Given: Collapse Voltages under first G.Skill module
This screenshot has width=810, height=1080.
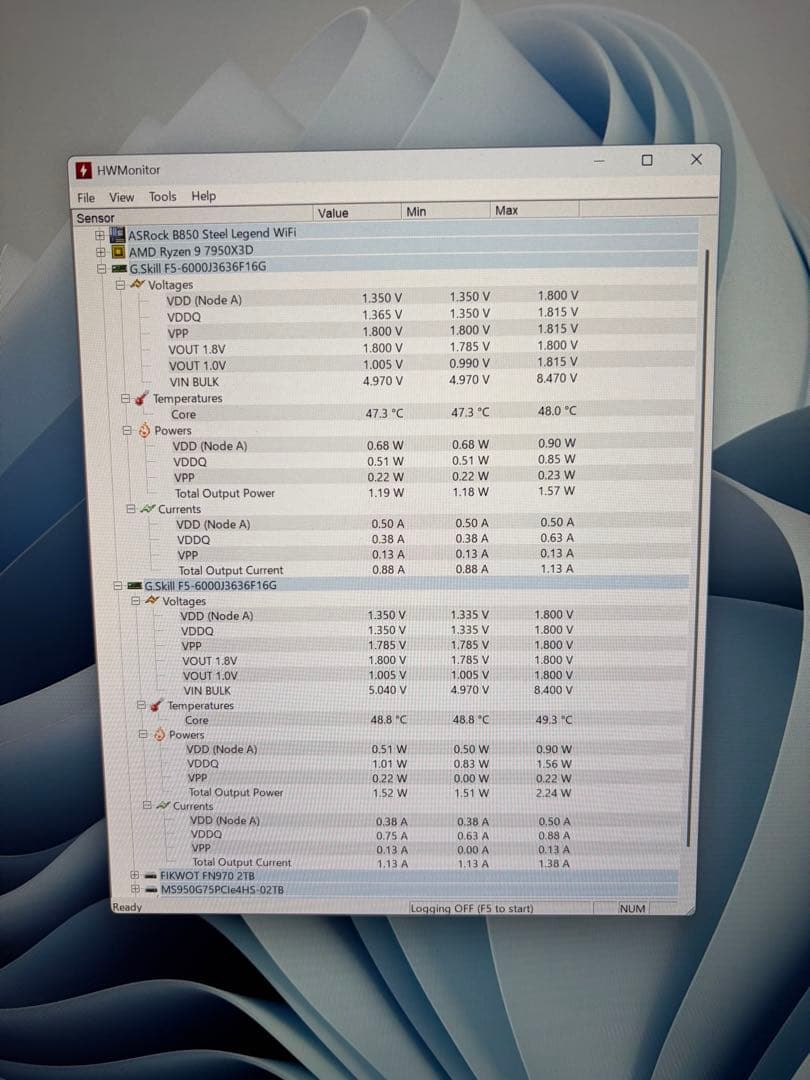Looking at the screenshot, I should pos(120,284).
